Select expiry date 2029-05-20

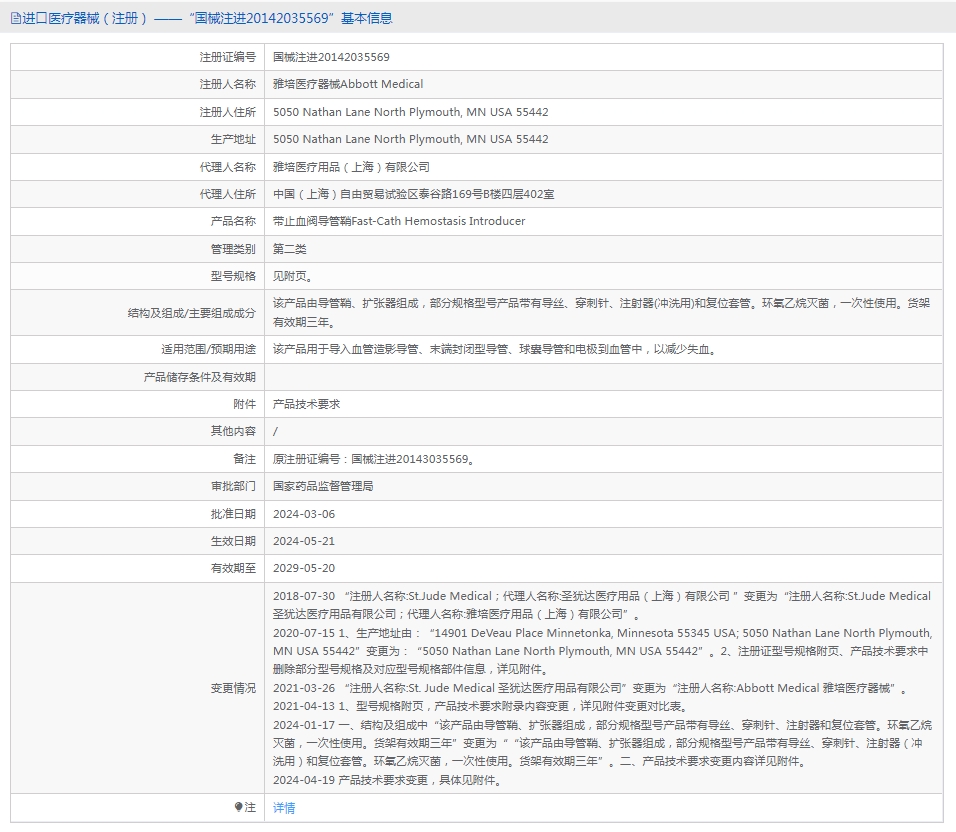304,568
